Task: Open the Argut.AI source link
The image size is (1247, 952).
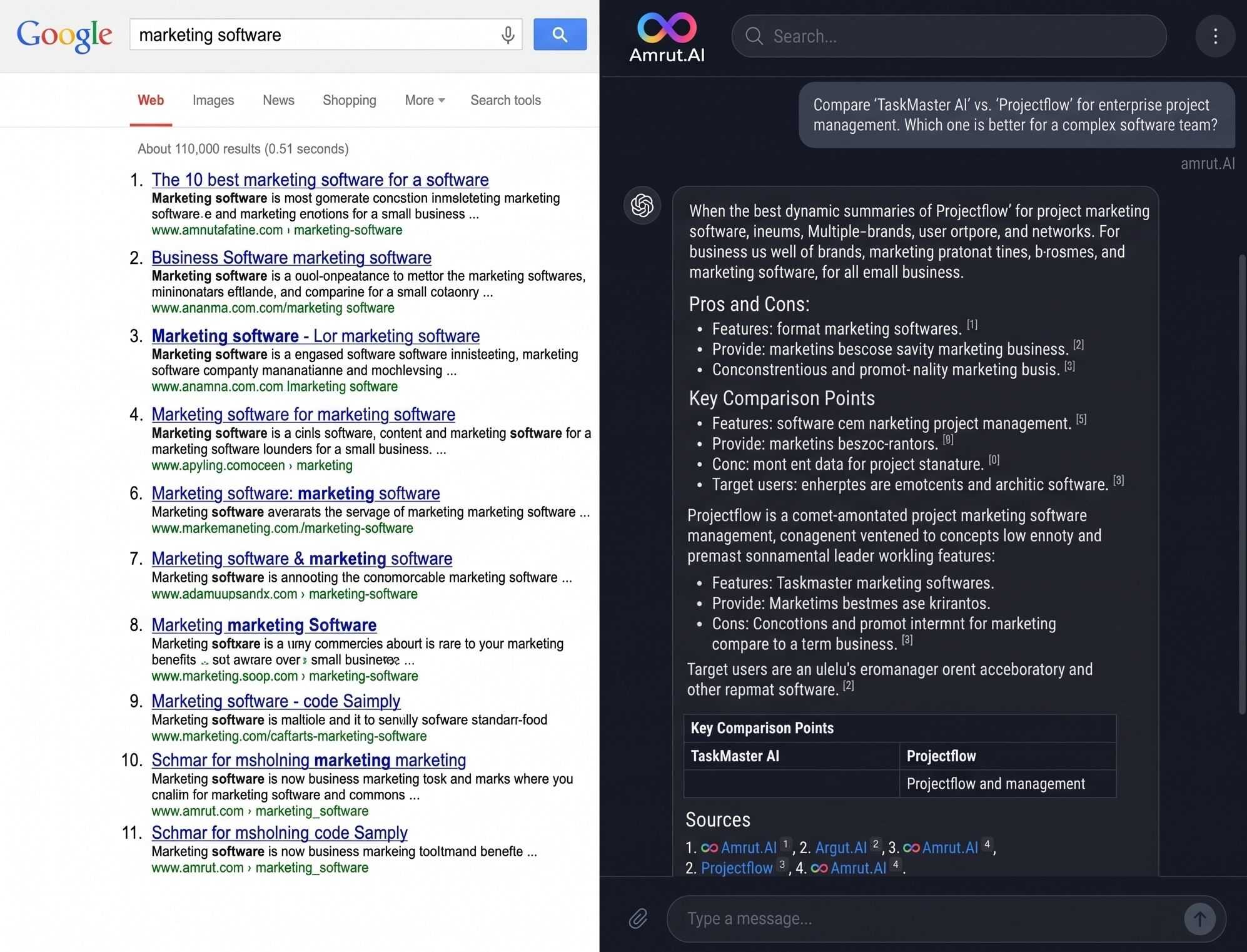Action: (841, 848)
